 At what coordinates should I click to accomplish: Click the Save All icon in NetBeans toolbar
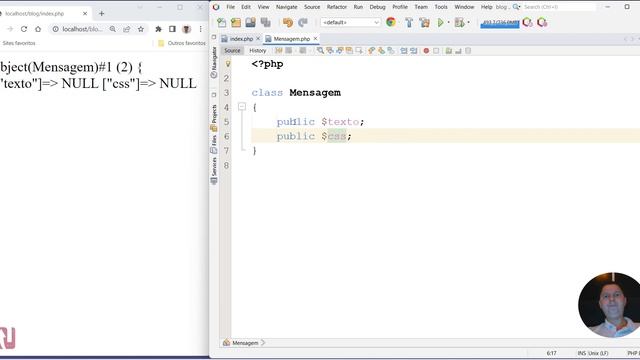(x=266, y=22)
